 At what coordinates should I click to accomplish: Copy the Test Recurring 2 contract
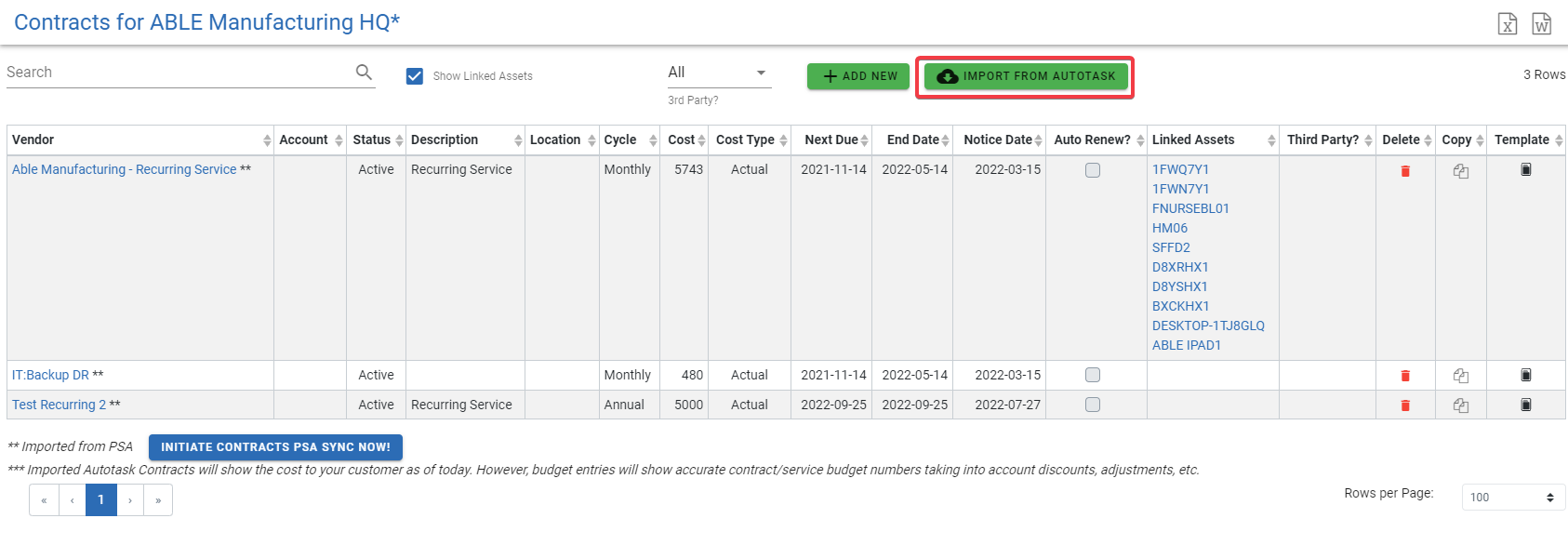tap(1461, 405)
